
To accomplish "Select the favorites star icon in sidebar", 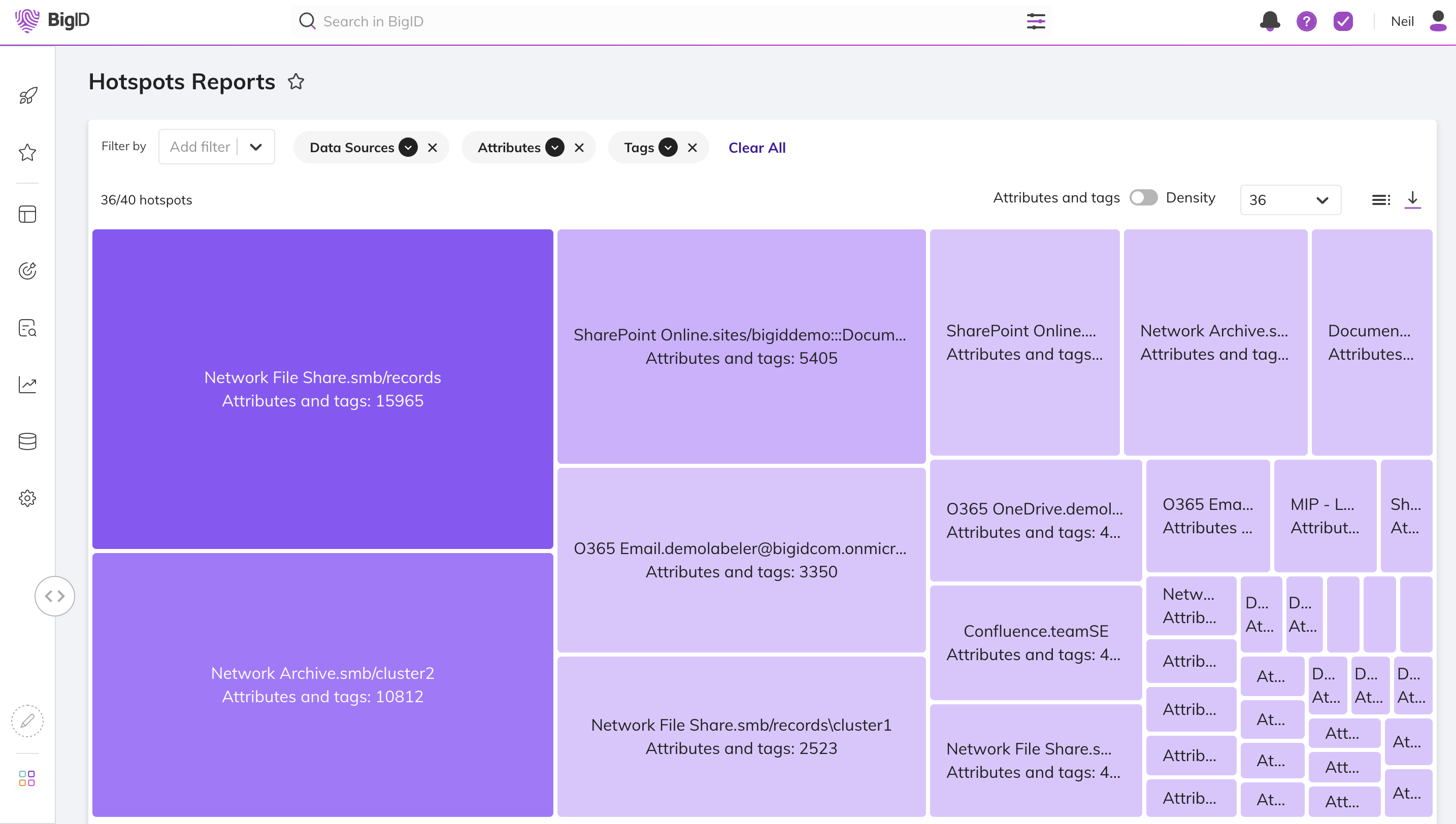I will 27,152.
